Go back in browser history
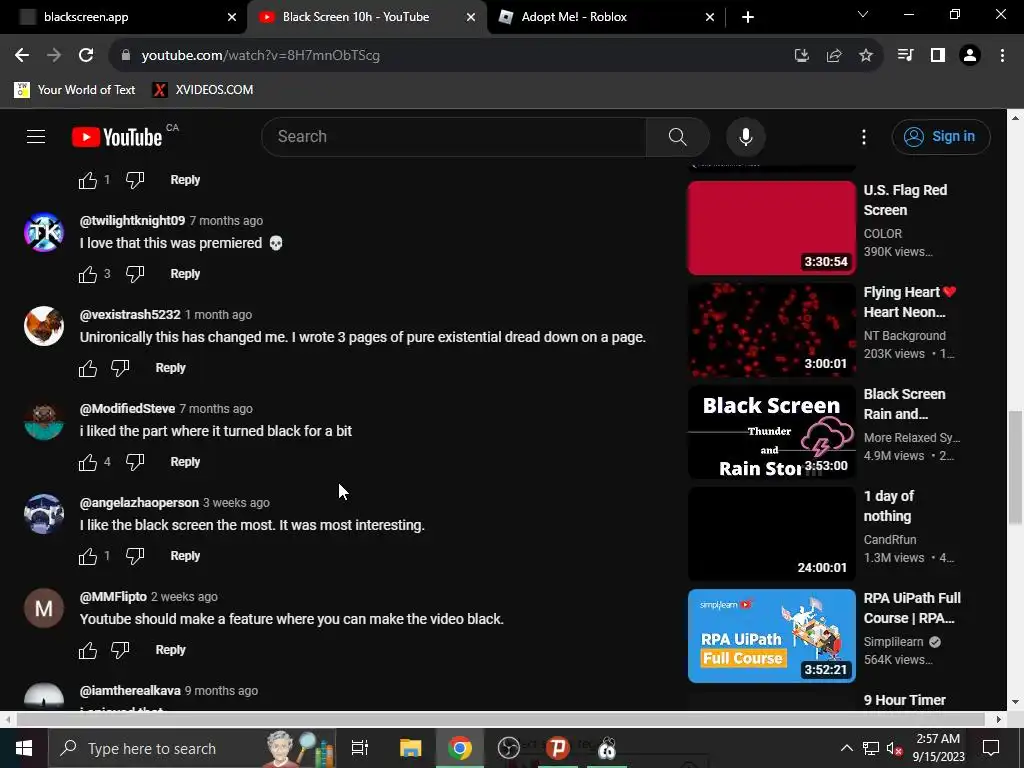The image size is (1024, 768). click(x=22, y=55)
